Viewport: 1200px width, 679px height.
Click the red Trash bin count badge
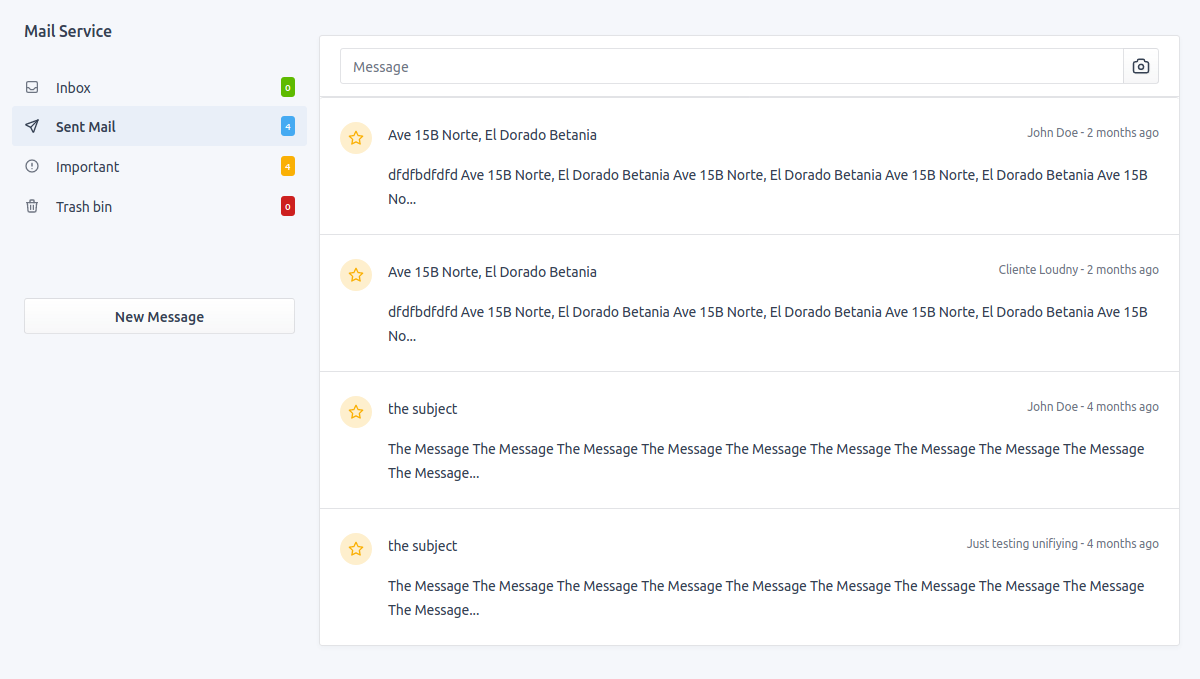[x=288, y=206]
